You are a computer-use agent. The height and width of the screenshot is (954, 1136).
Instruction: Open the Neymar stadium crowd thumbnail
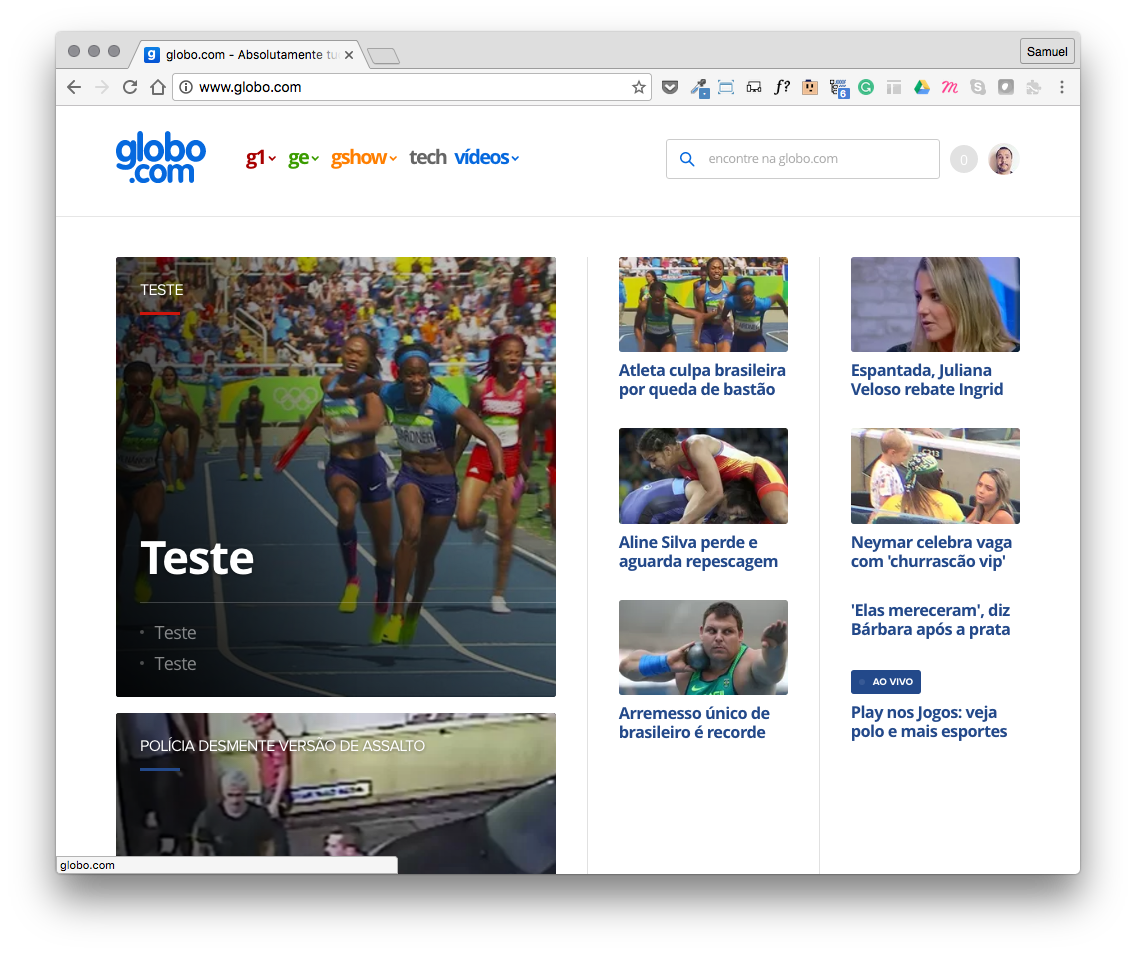935,476
